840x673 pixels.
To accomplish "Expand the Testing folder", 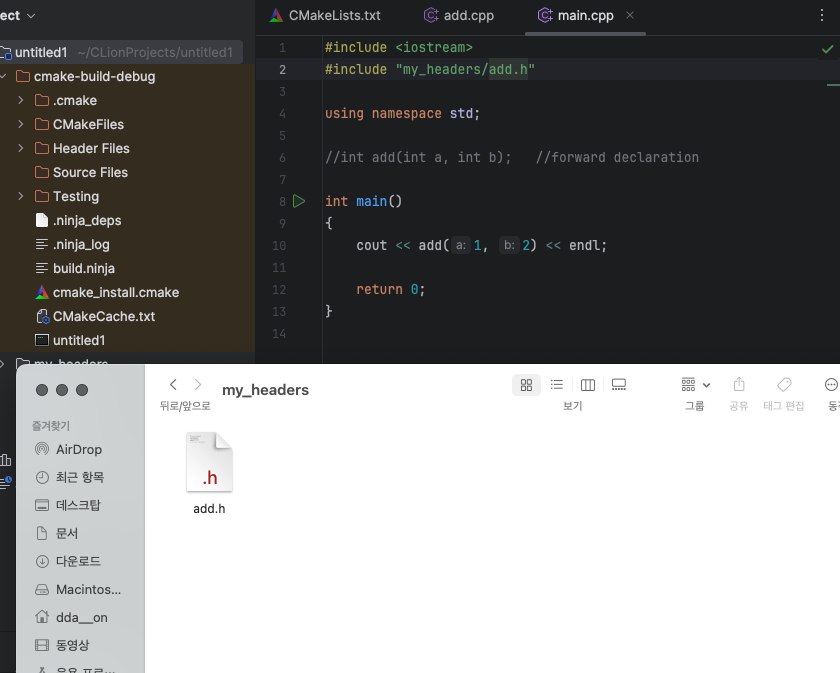I will click(x=20, y=196).
